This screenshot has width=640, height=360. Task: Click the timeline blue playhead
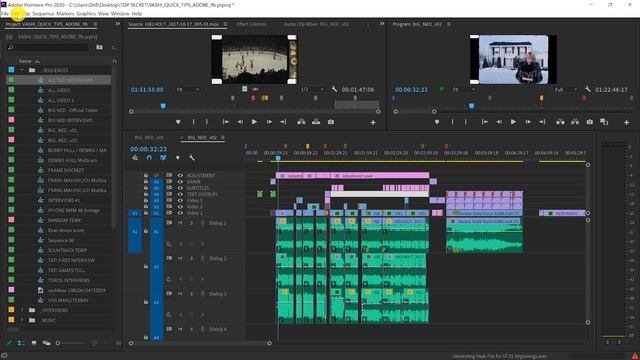(278, 158)
